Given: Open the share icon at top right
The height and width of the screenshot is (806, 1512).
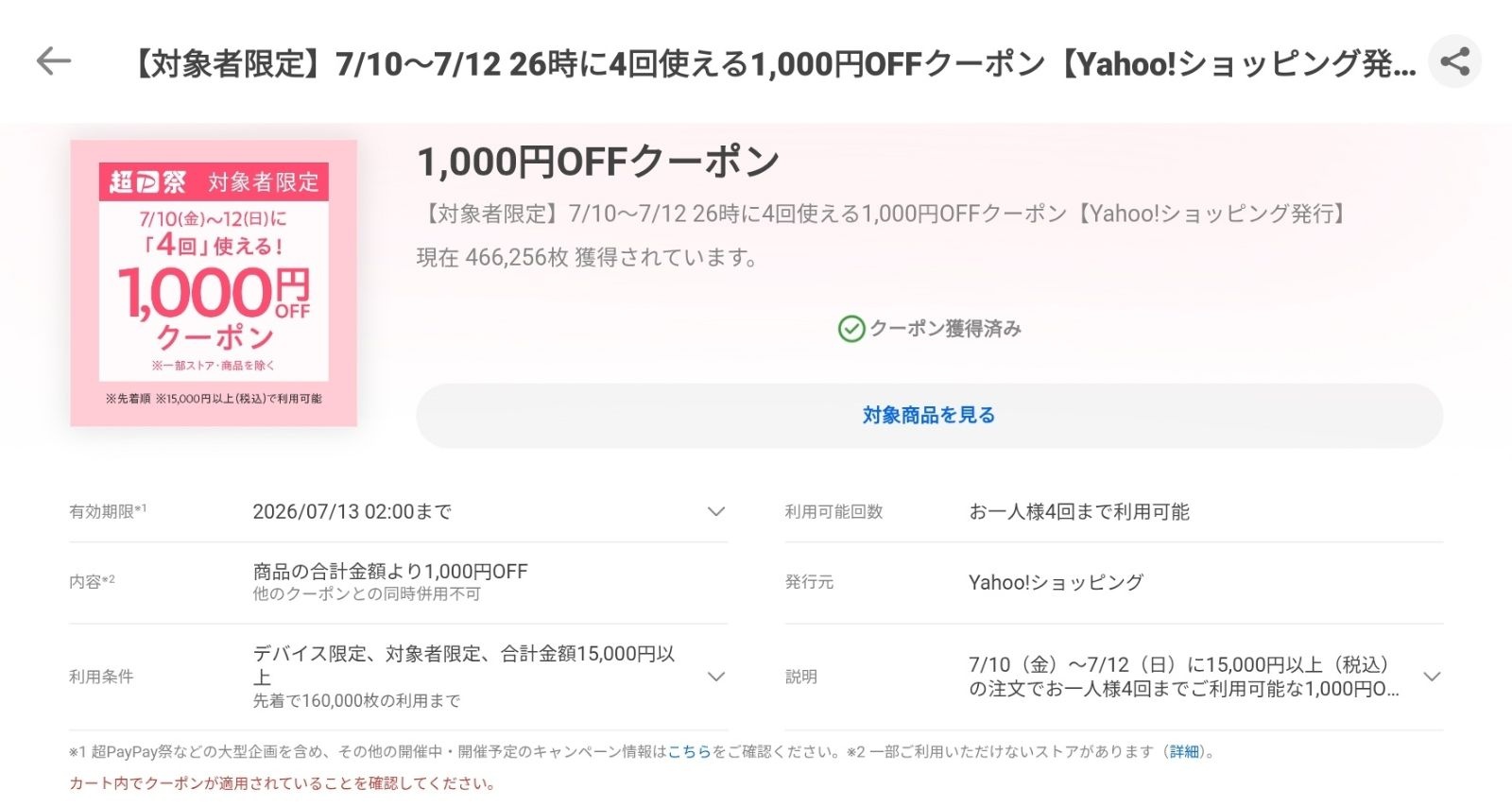Looking at the screenshot, I should (x=1454, y=62).
